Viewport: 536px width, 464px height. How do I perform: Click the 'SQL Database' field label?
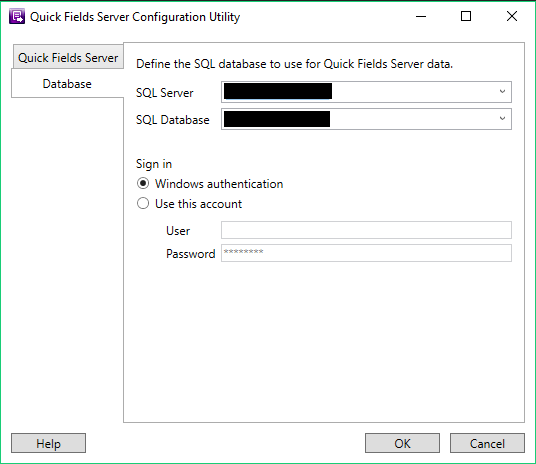173,120
